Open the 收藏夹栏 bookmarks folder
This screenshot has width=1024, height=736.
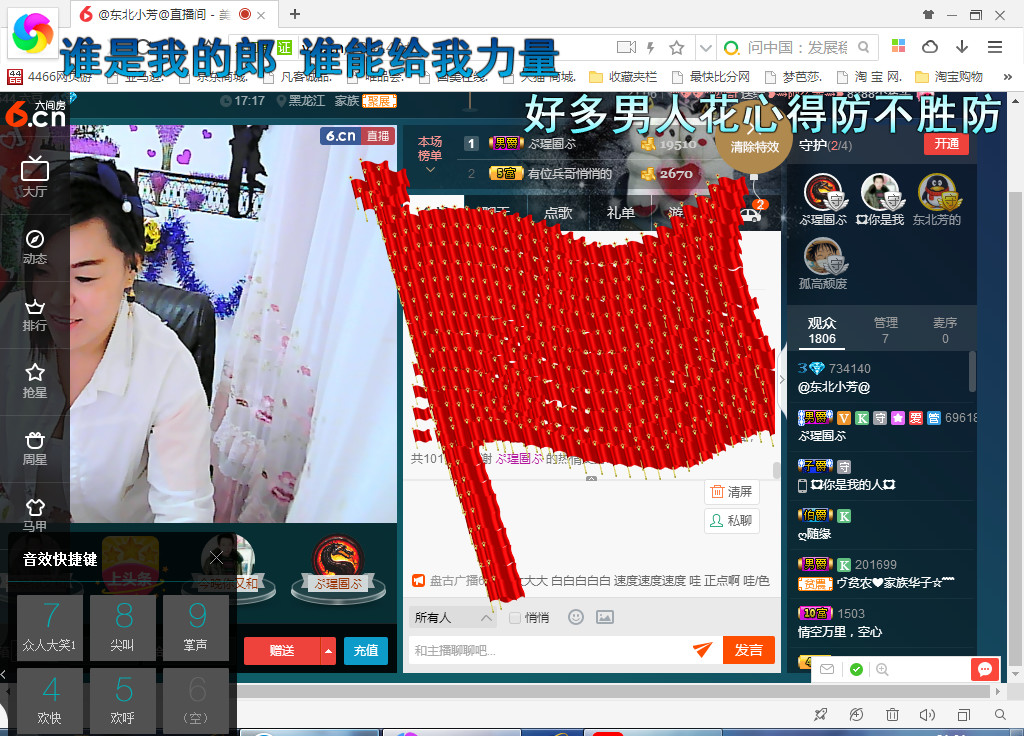tap(623, 77)
